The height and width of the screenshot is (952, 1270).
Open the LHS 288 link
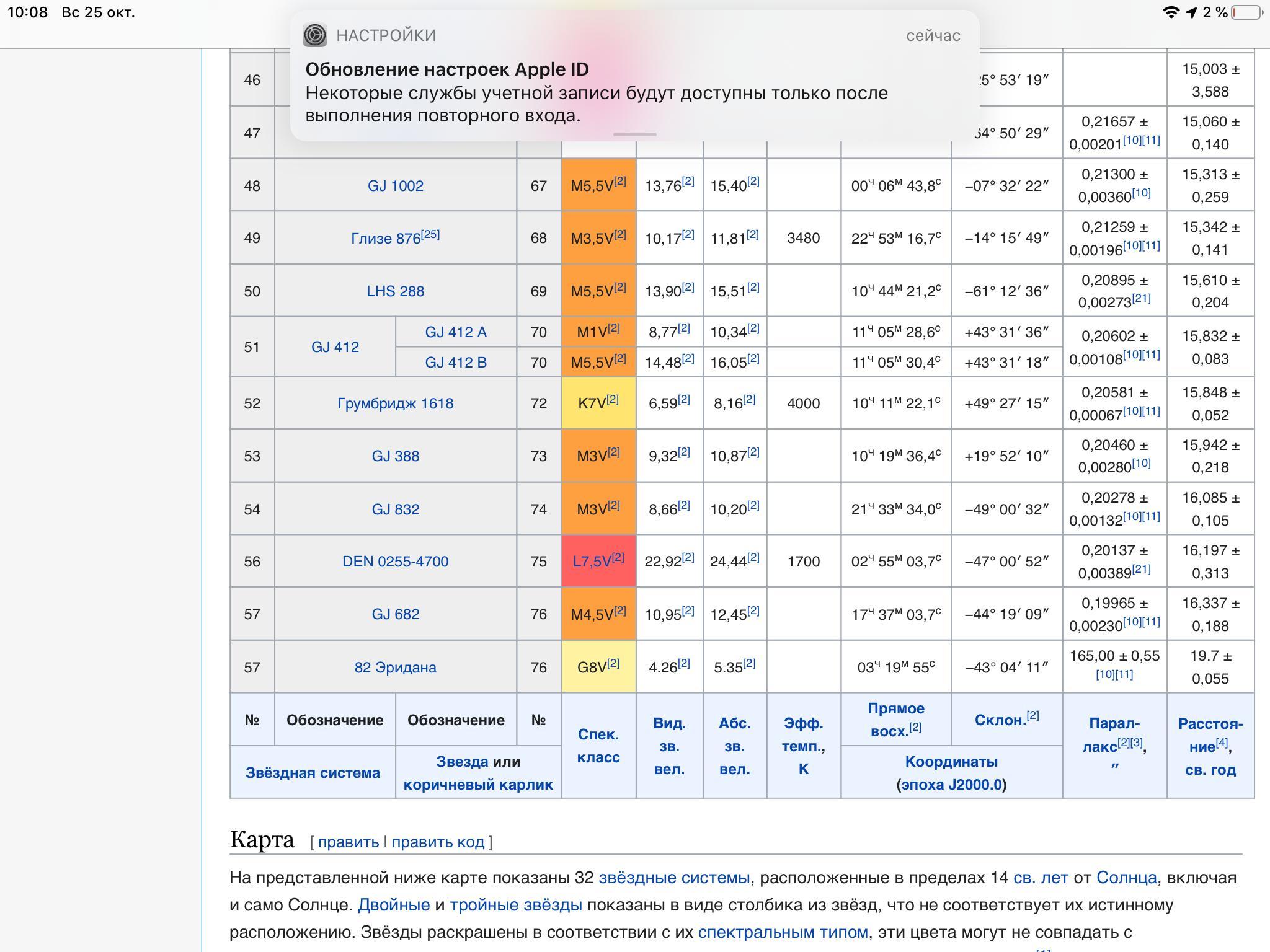coord(396,291)
